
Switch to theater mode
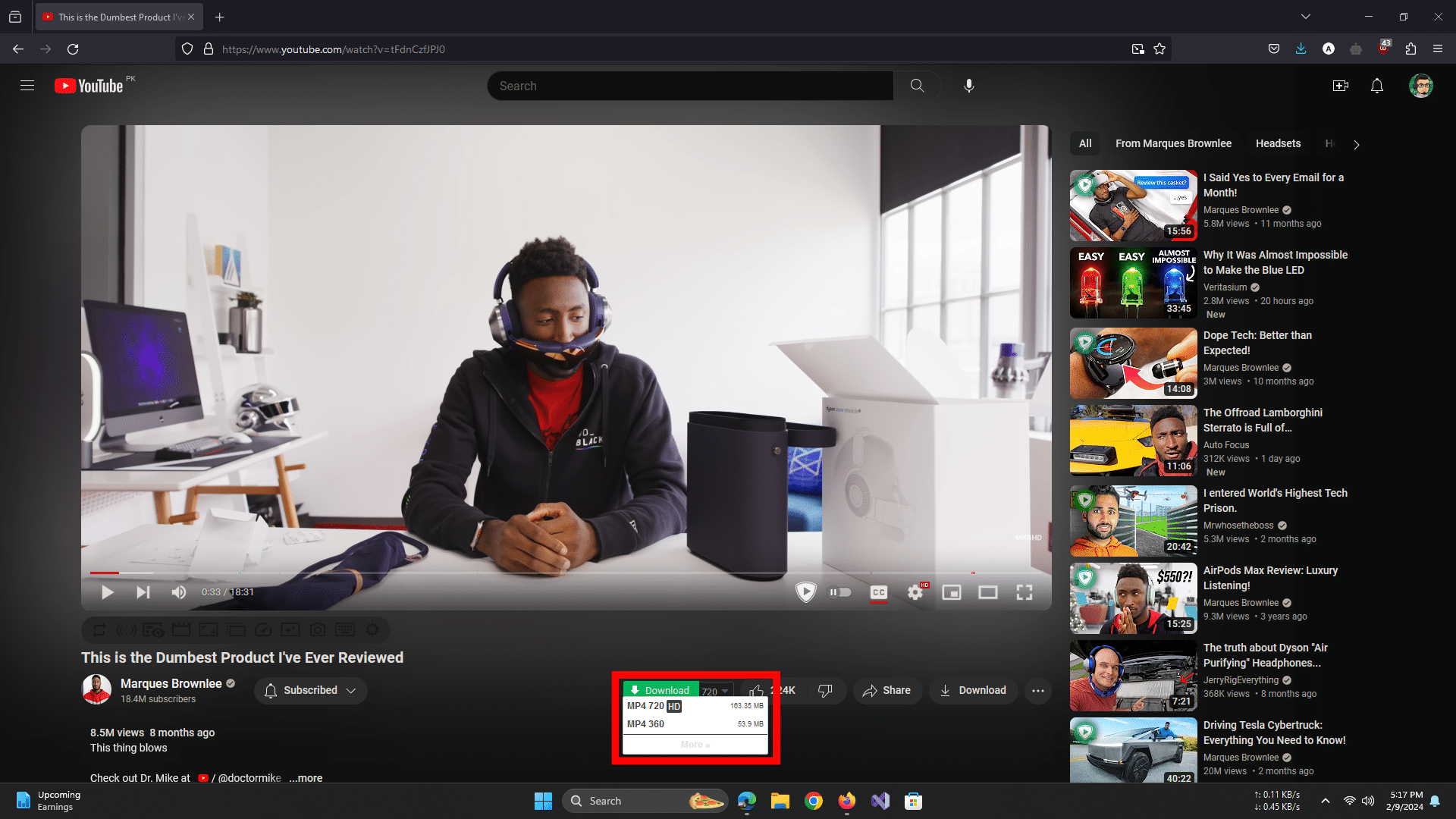987,592
